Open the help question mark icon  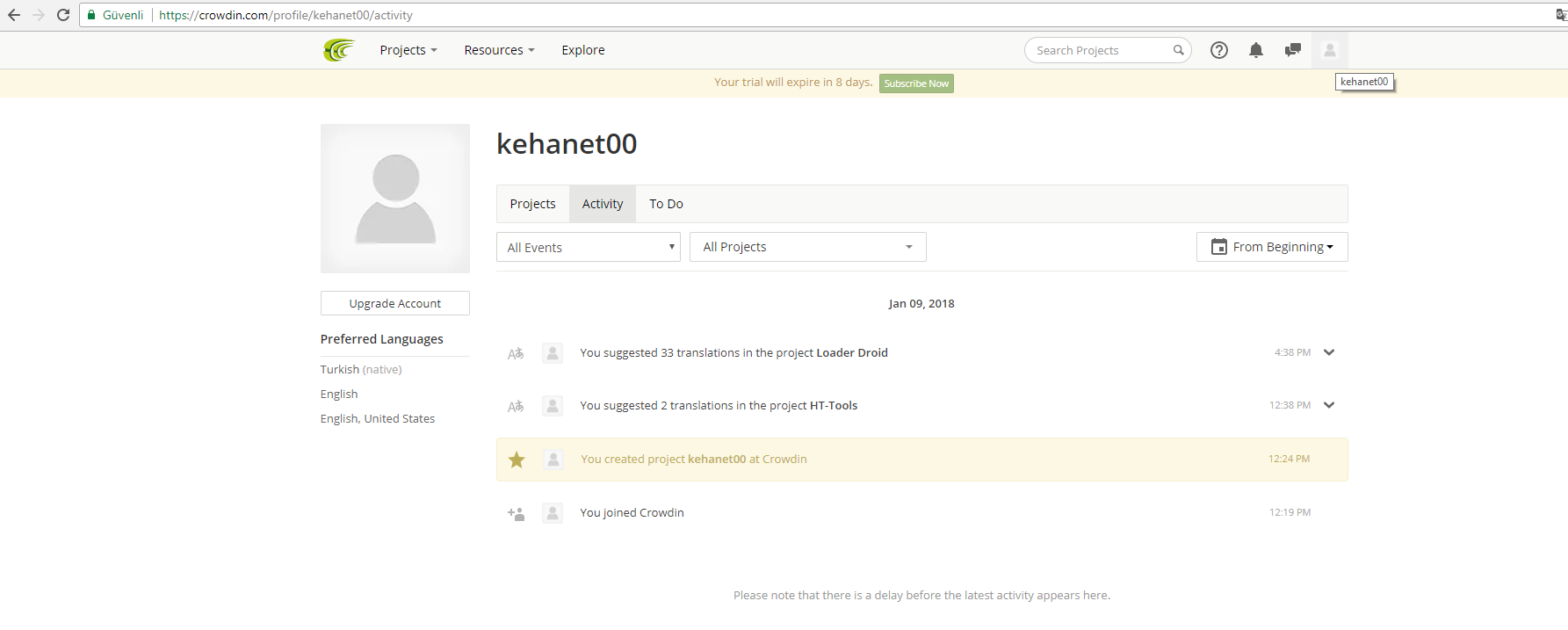tap(1219, 50)
